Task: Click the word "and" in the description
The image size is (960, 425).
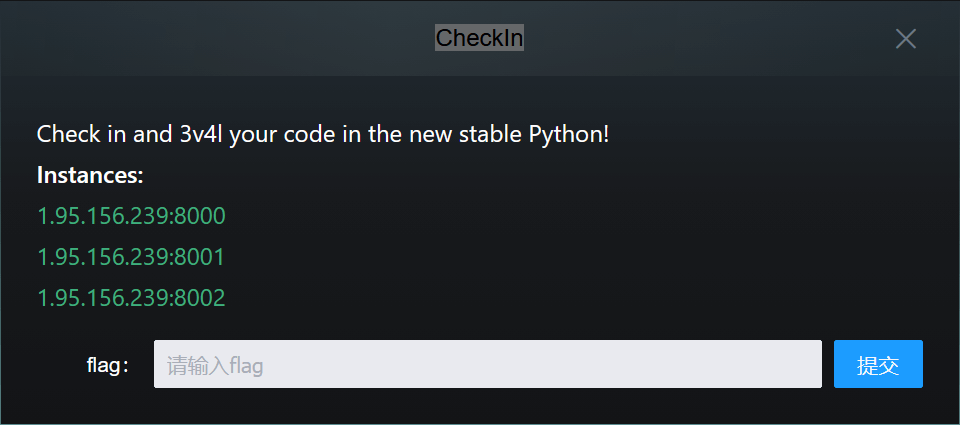Action: (x=152, y=134)
